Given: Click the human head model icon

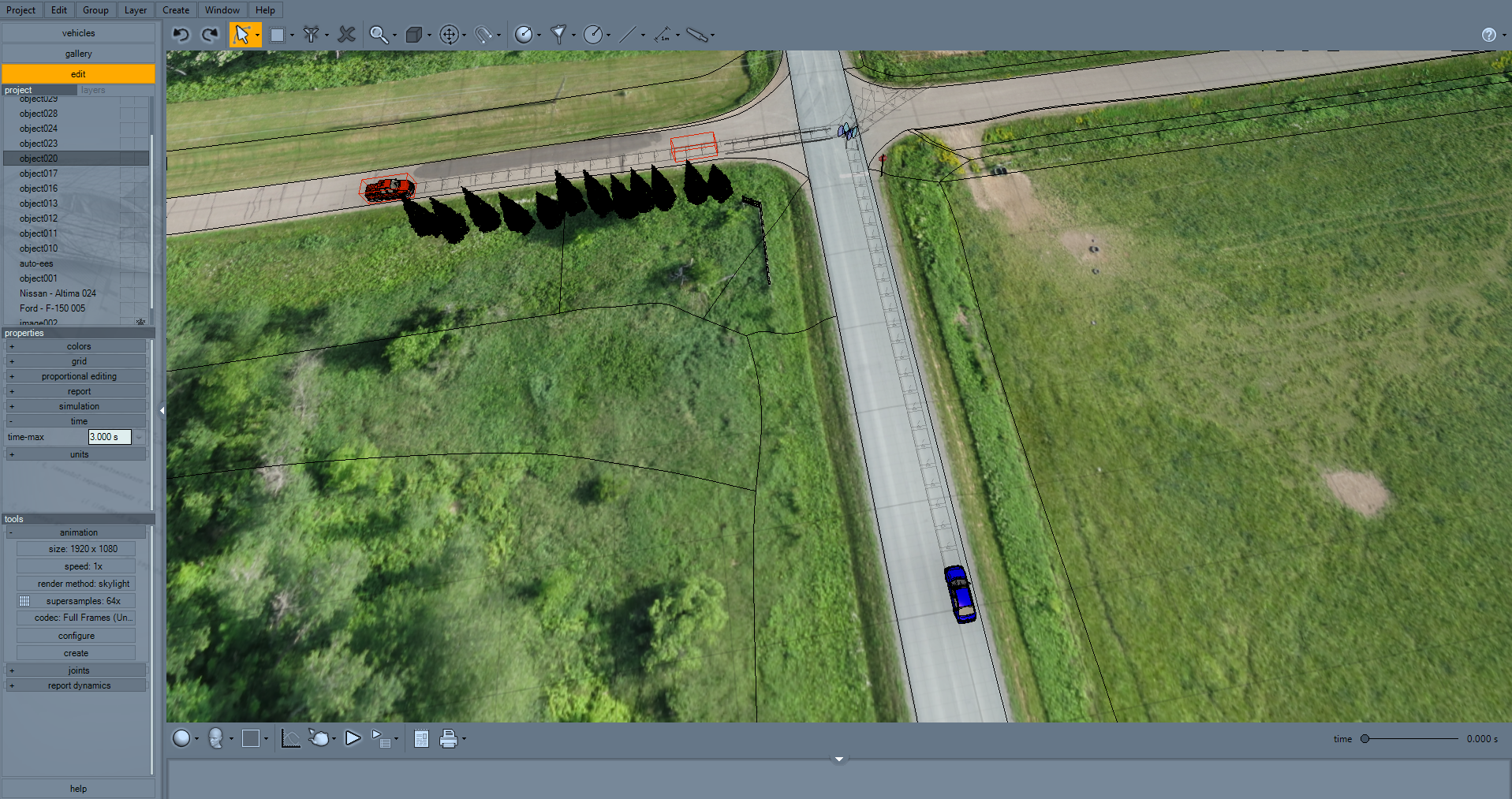Looking at the screenshot, I should [215, 738].
